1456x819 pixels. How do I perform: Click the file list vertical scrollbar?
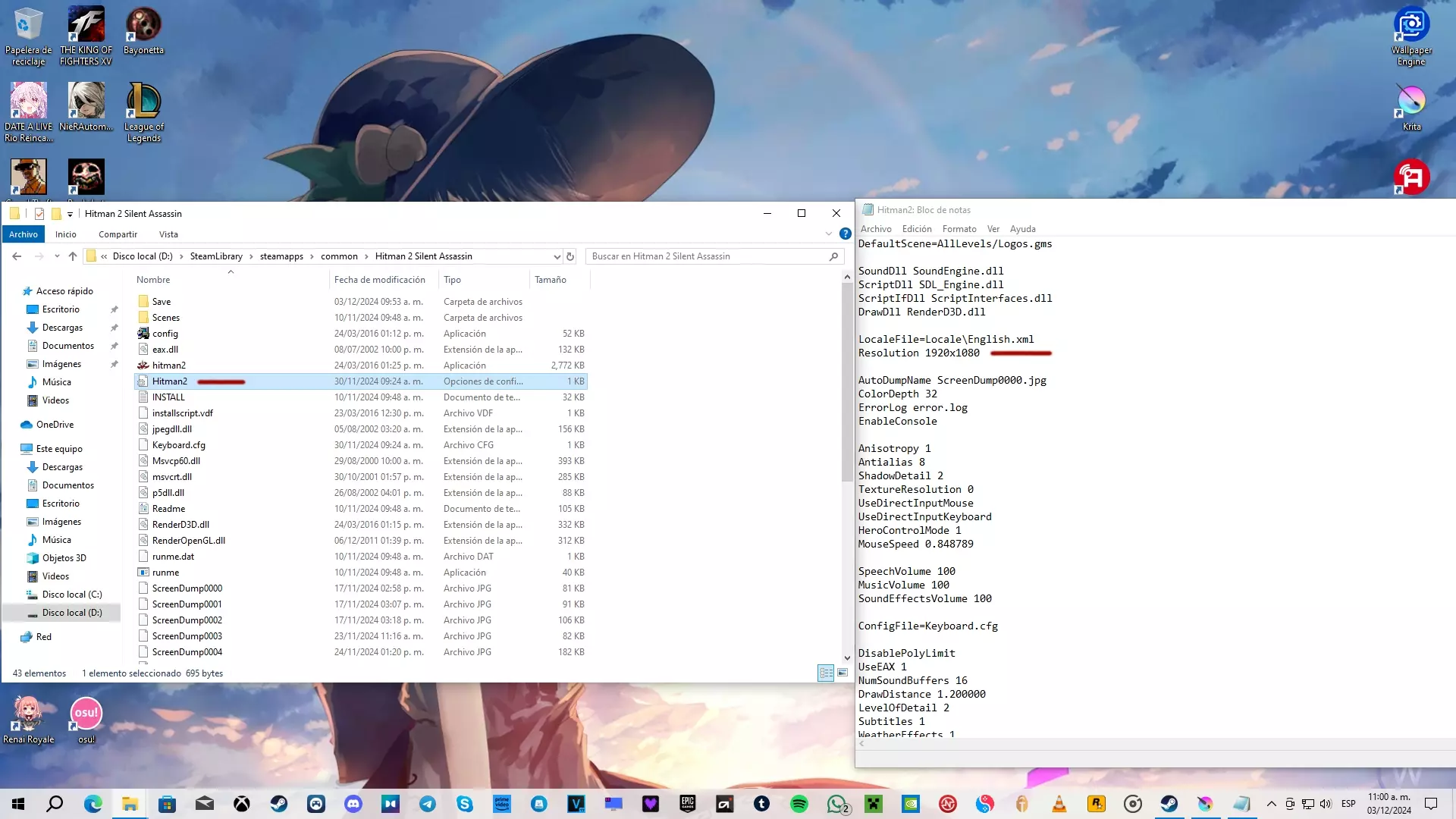847,379
